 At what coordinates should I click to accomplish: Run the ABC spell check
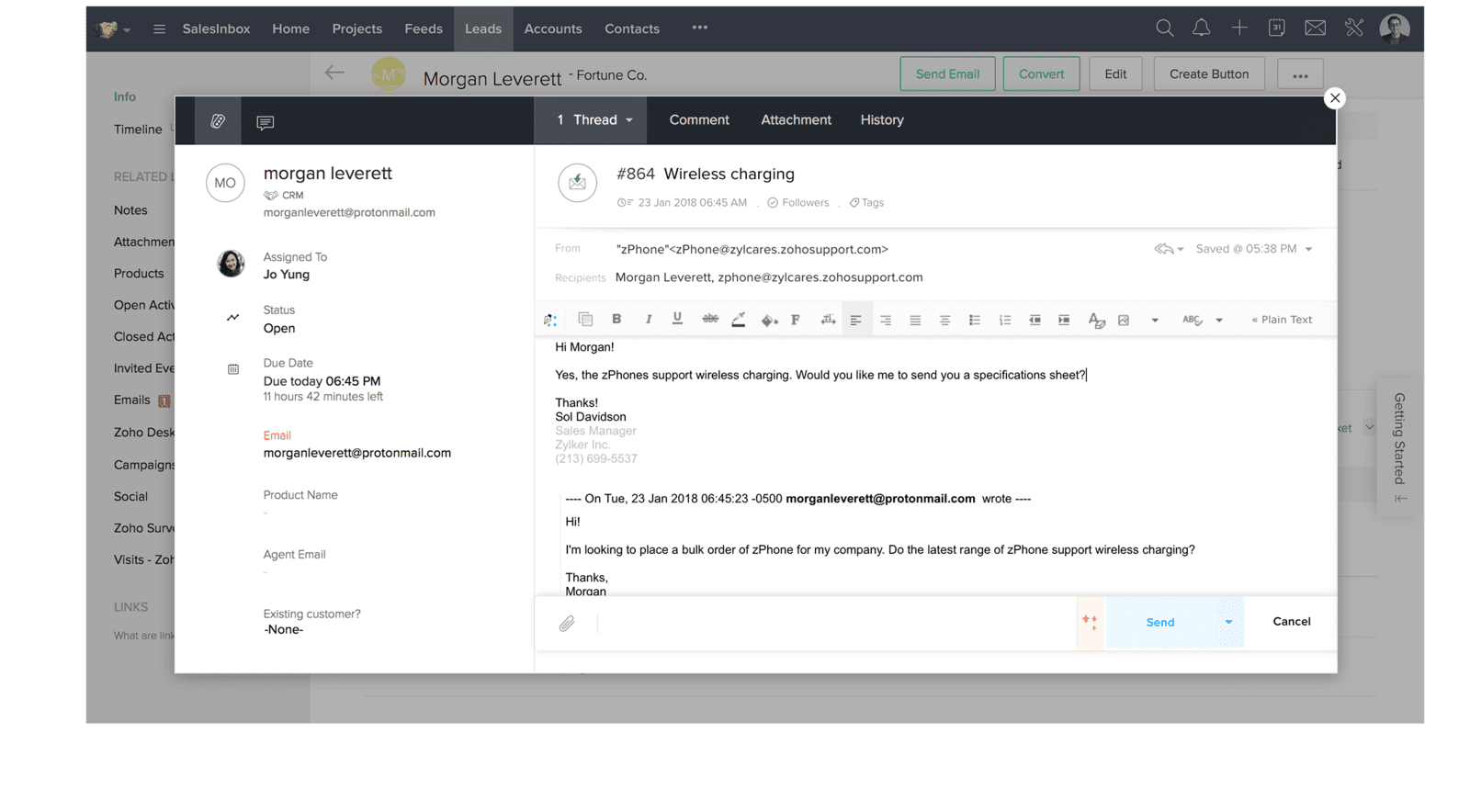[1192, 320]
